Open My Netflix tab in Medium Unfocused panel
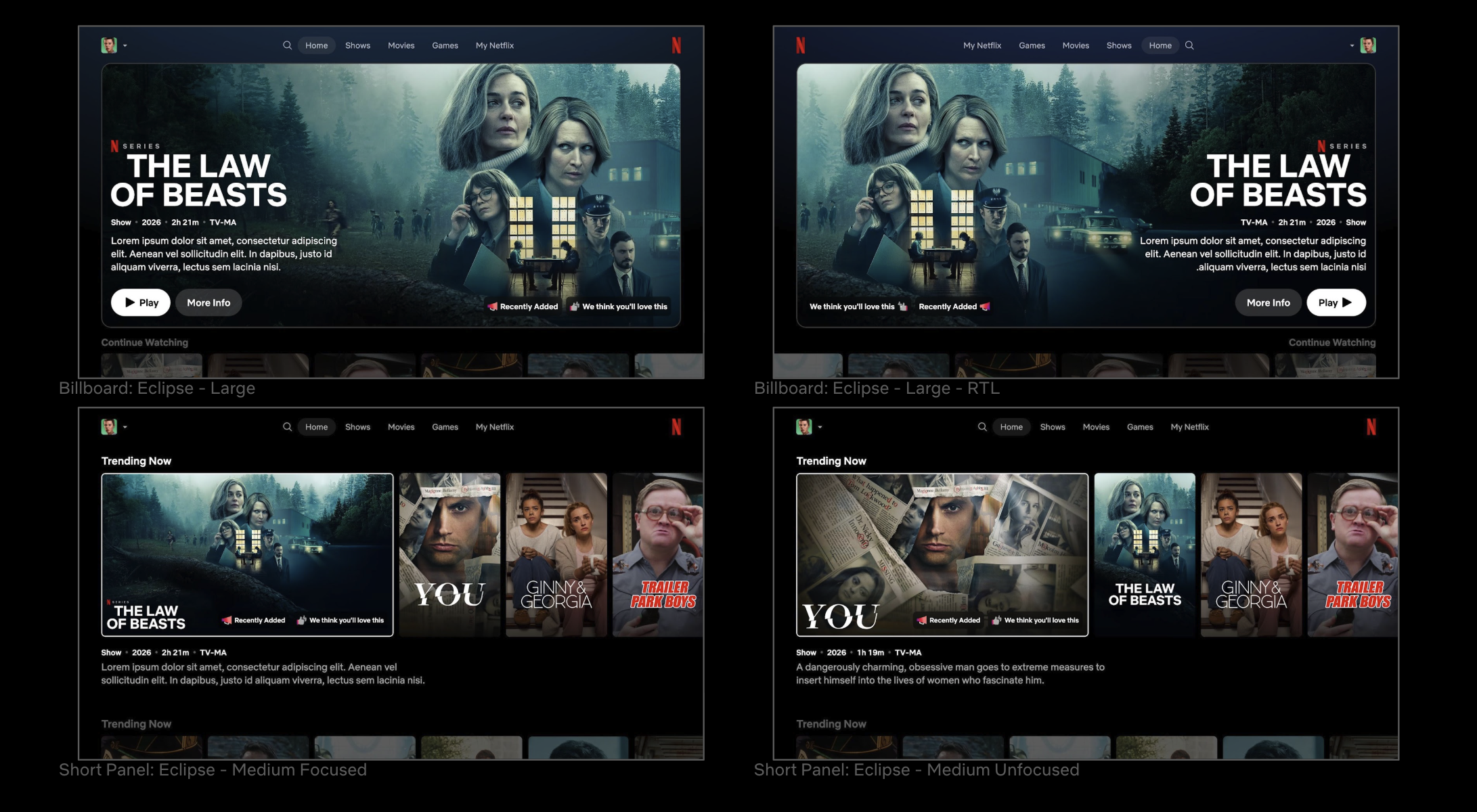1477x812 pixels. (1189, 427)
